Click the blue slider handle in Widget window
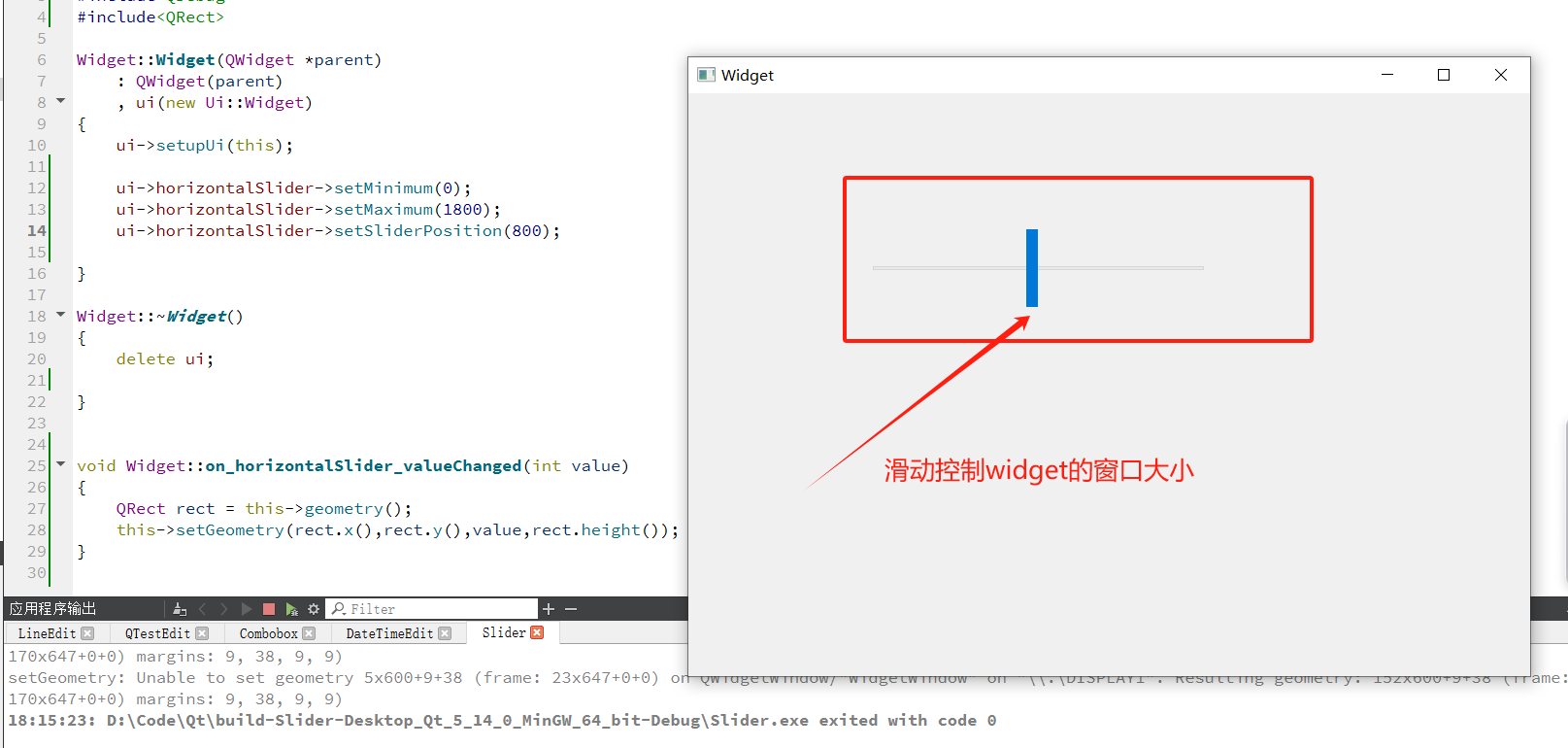1568x748 pixels. (1032, 268)
